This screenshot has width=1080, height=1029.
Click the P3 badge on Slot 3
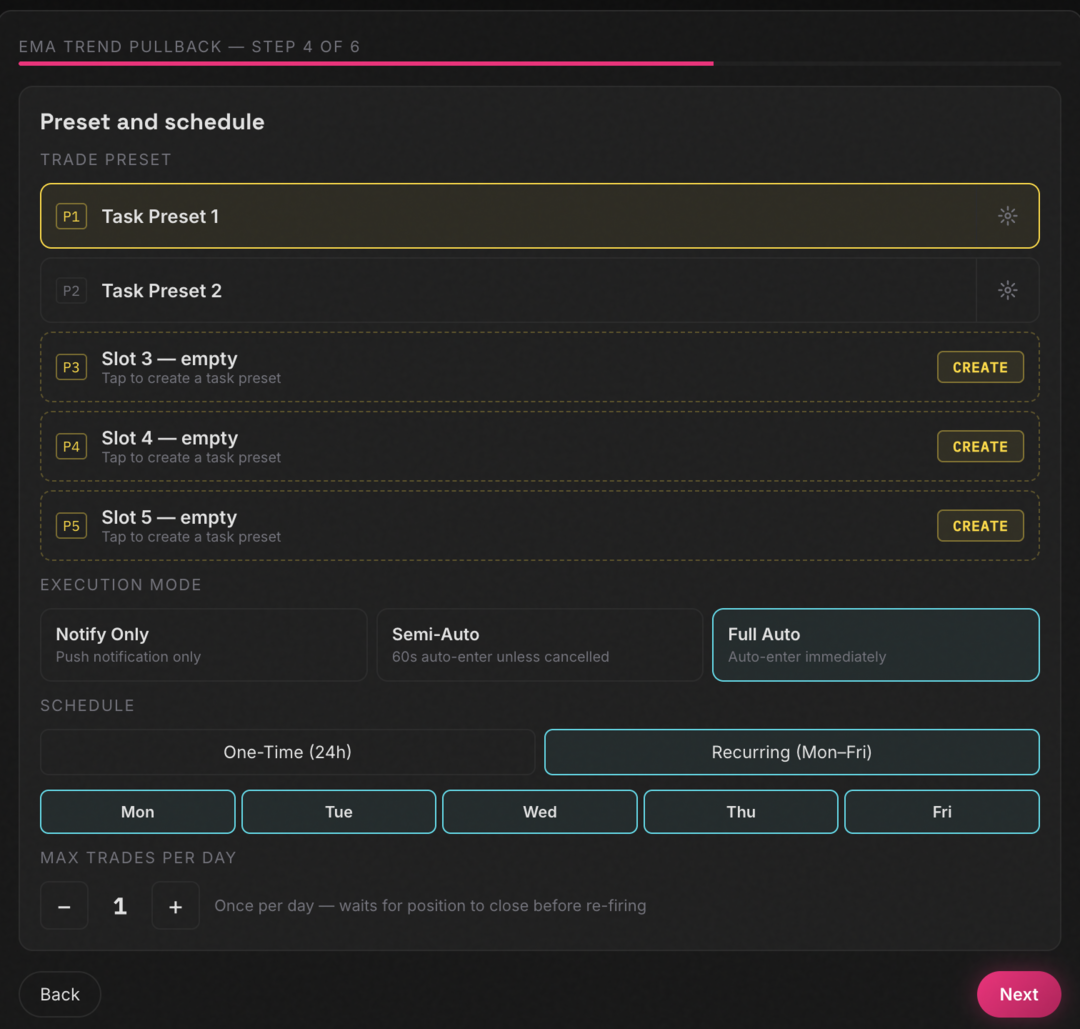click(71, 367)
